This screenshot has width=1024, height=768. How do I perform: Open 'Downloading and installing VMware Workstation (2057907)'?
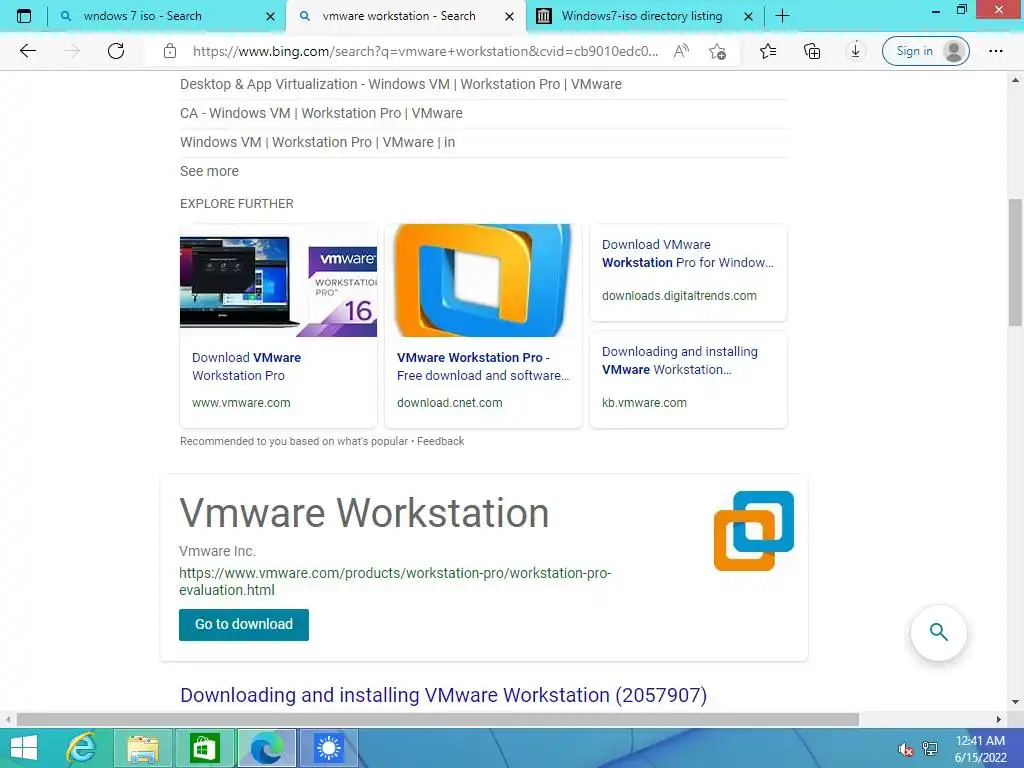(x=443, y=695)
